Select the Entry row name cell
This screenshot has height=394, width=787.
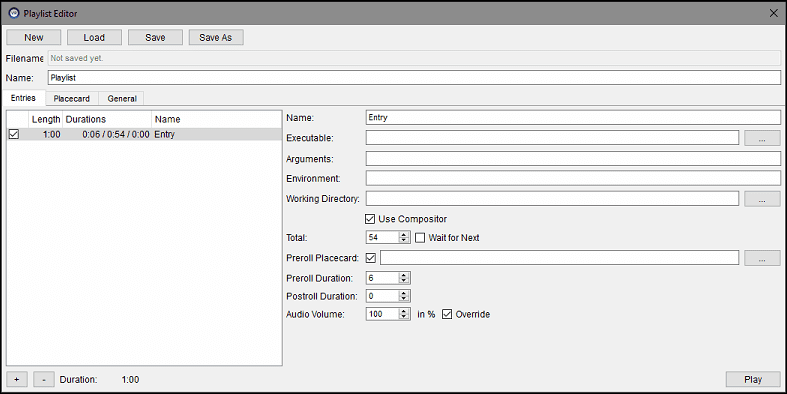click(216, 135)
